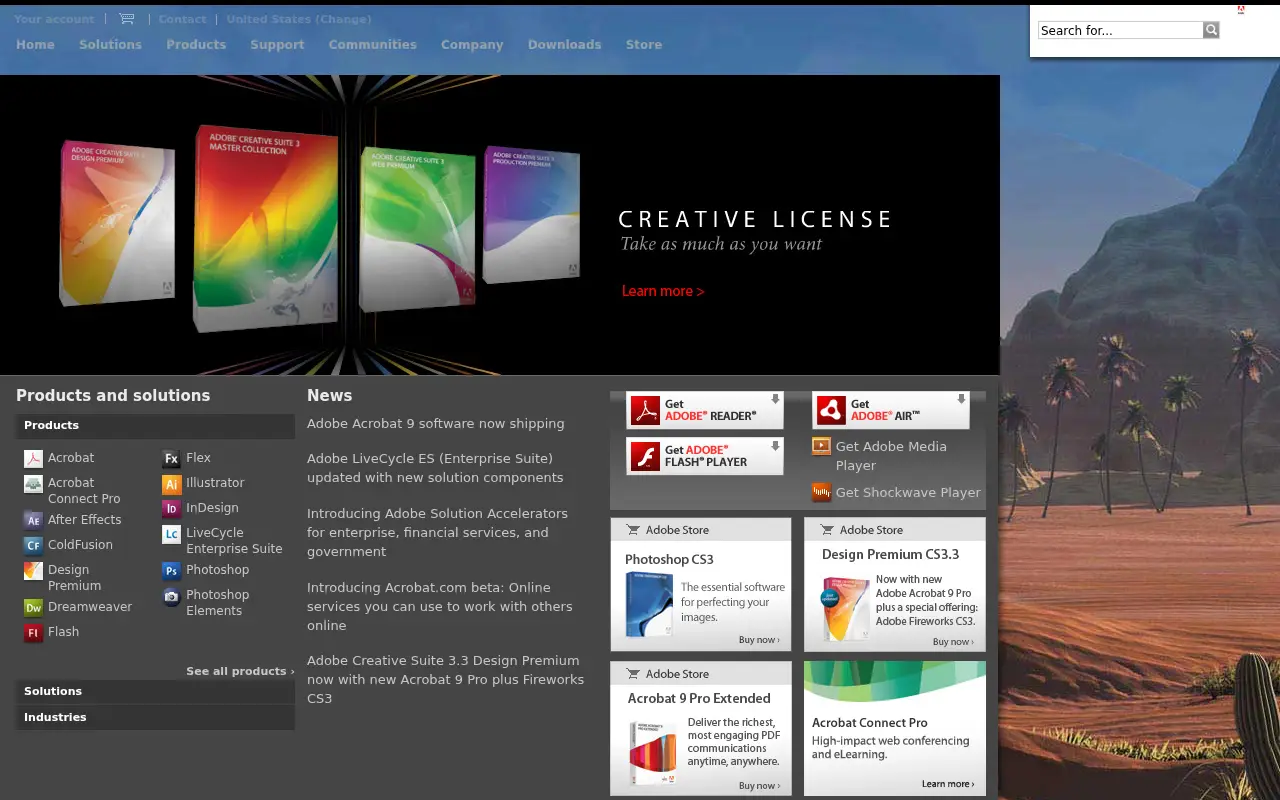Focus the Search for... input field

coord(1120,30)
